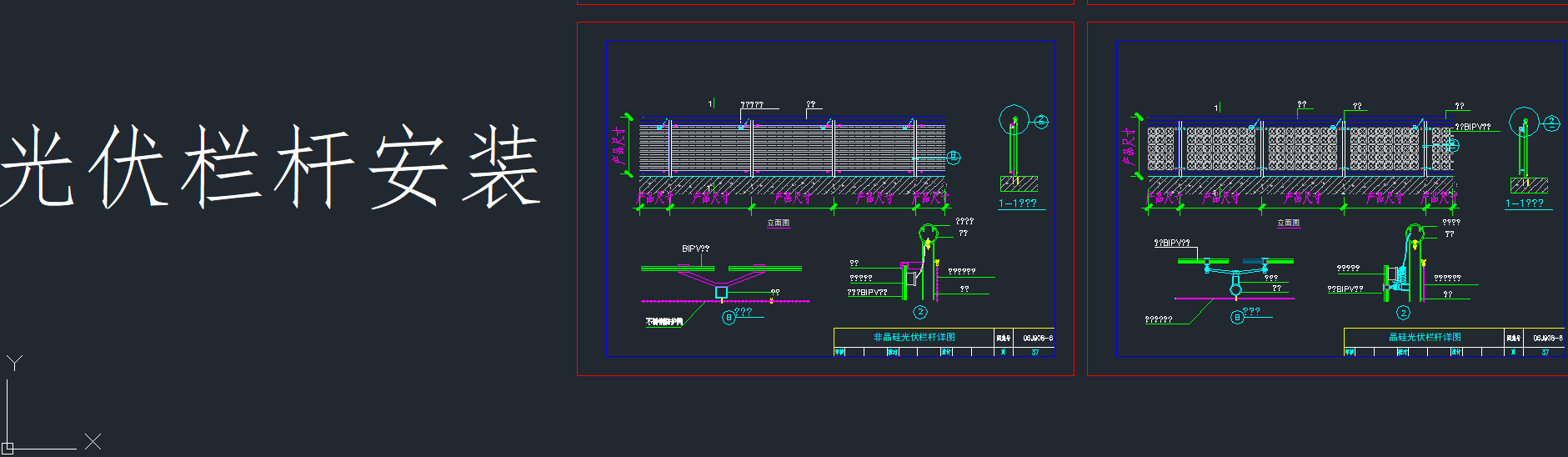The width and height of the screenshot is (1568, 457).
Task: Pick circled 2 marker below left sheet's node detail
Action: pyautogui.click(x=920, y=312)
